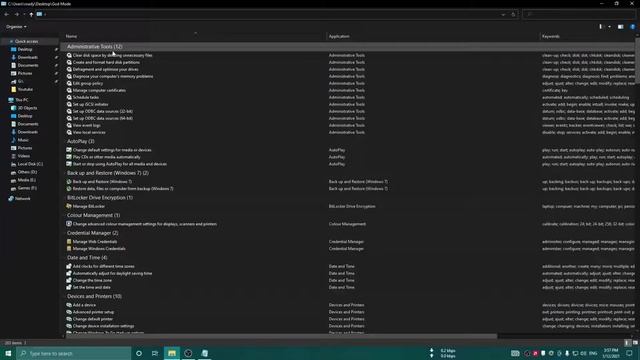Select Add clocks for different time zones

(103, 267)
